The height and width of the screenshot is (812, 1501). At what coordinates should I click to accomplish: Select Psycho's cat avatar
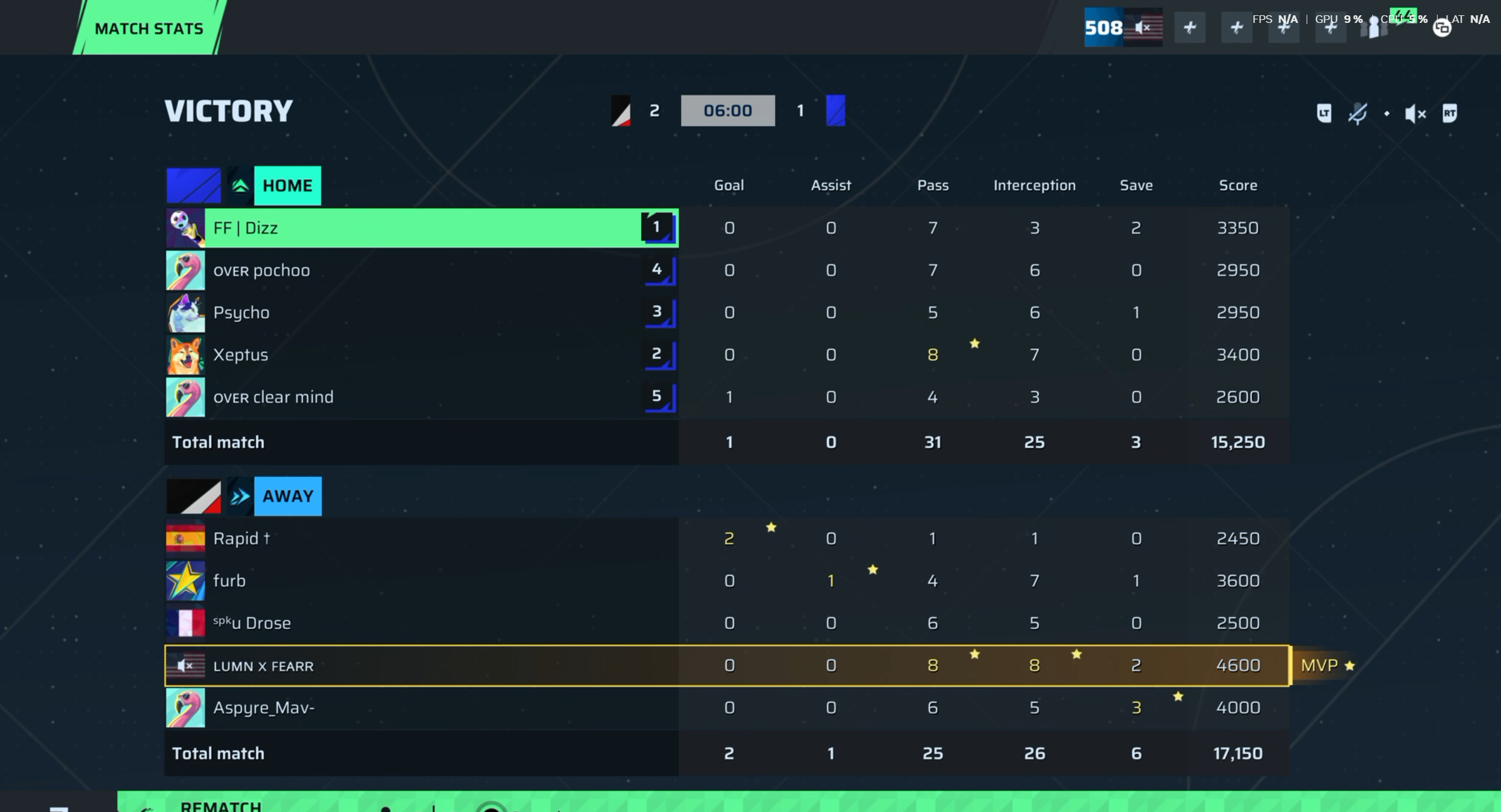pyautogui.click(x=186, y=312)
